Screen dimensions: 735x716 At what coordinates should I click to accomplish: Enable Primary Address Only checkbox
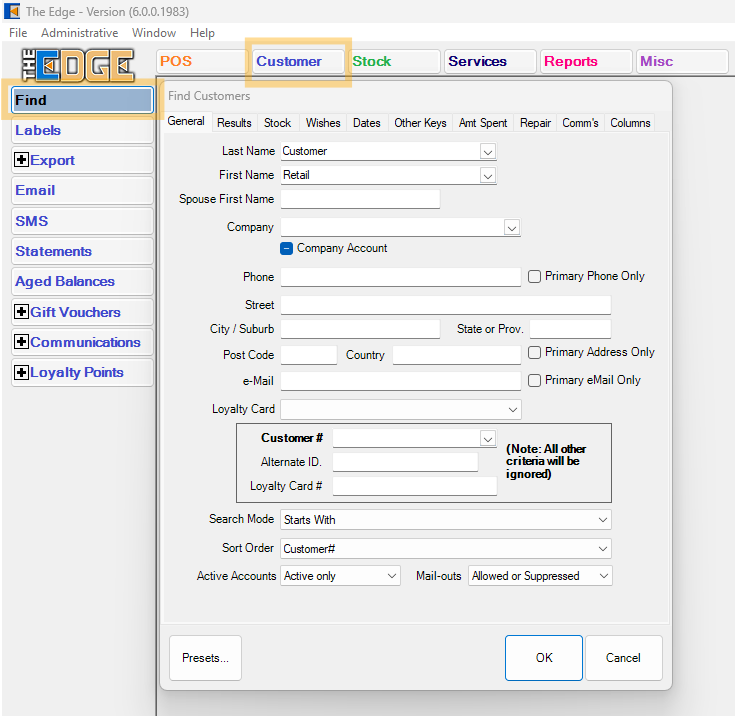click(x=534, y=352)
